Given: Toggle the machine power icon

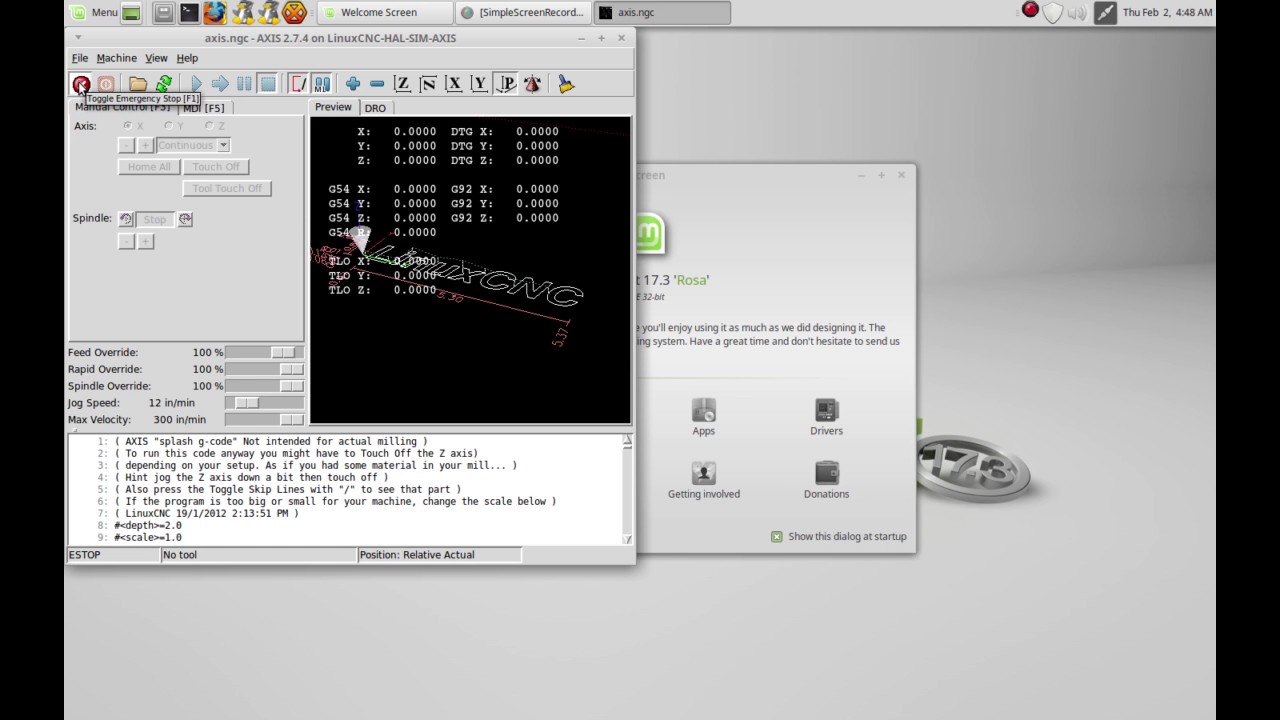Looking at the screenshot, I should tap(105, 84).
